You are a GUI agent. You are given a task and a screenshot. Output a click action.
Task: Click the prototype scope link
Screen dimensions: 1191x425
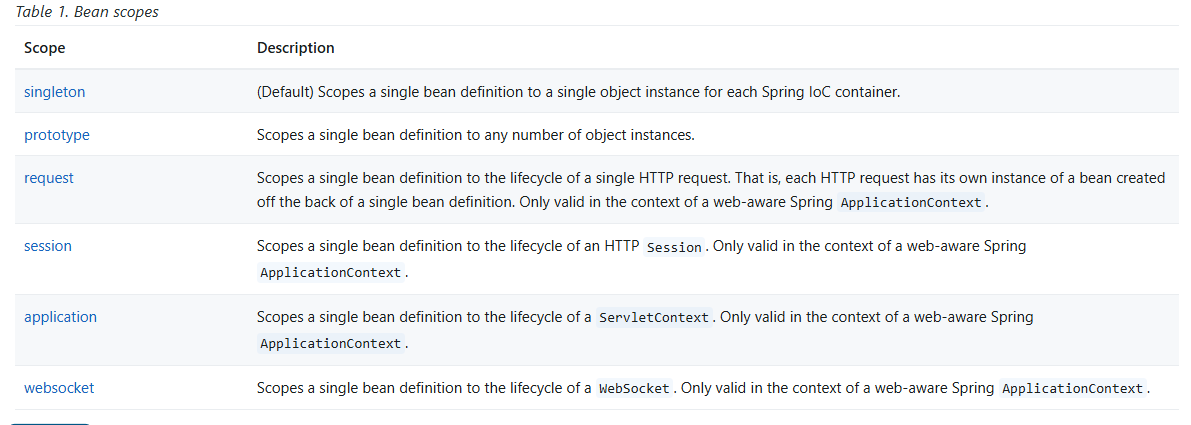point(57,135)
